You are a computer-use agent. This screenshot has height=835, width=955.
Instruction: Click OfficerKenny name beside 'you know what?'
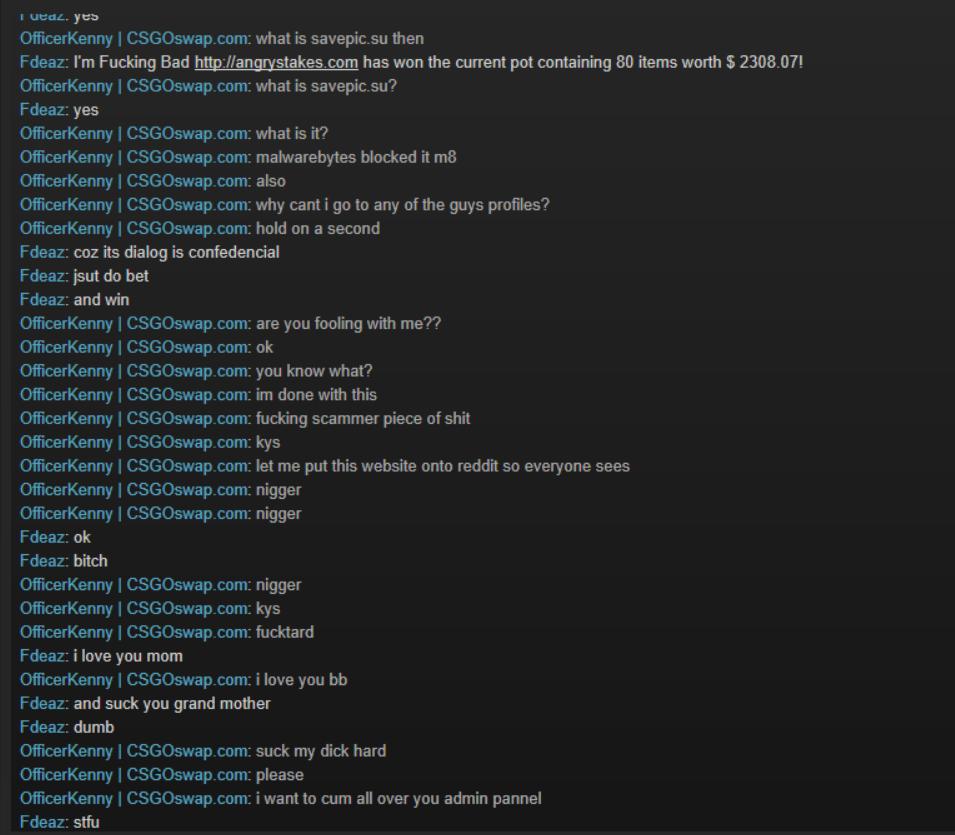134,372
